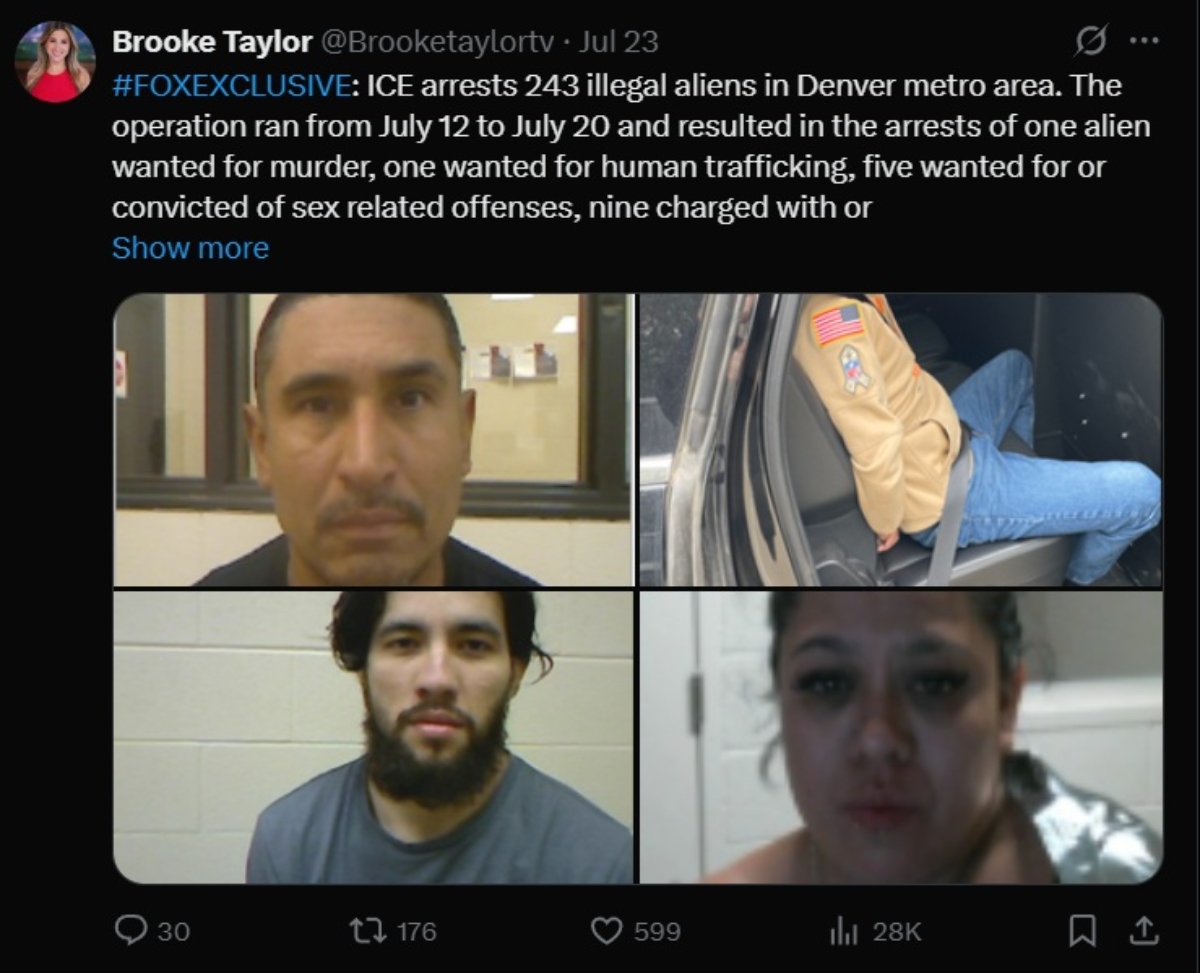
Task: Bookmark this tweet
Action: 1081,931
